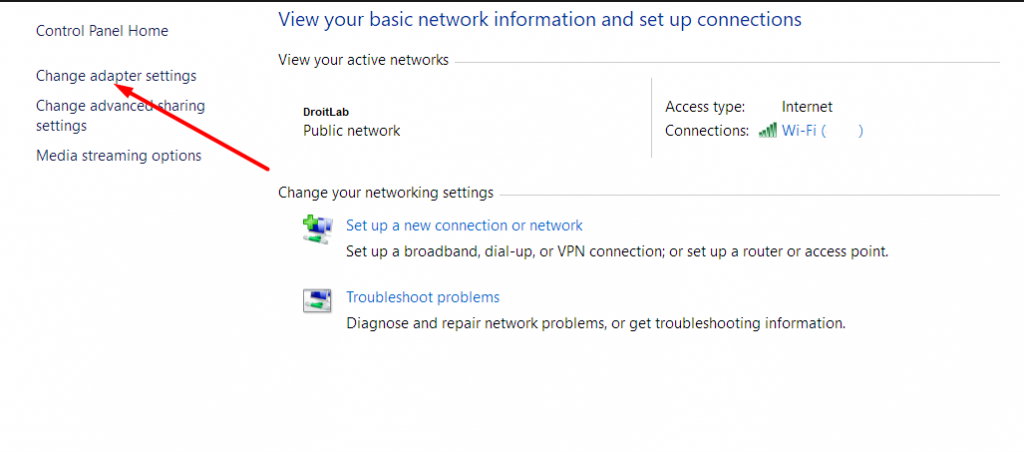This screenshot has width=1024, height=452.
Task: Open Media streaming options
Action: (119, 155)
